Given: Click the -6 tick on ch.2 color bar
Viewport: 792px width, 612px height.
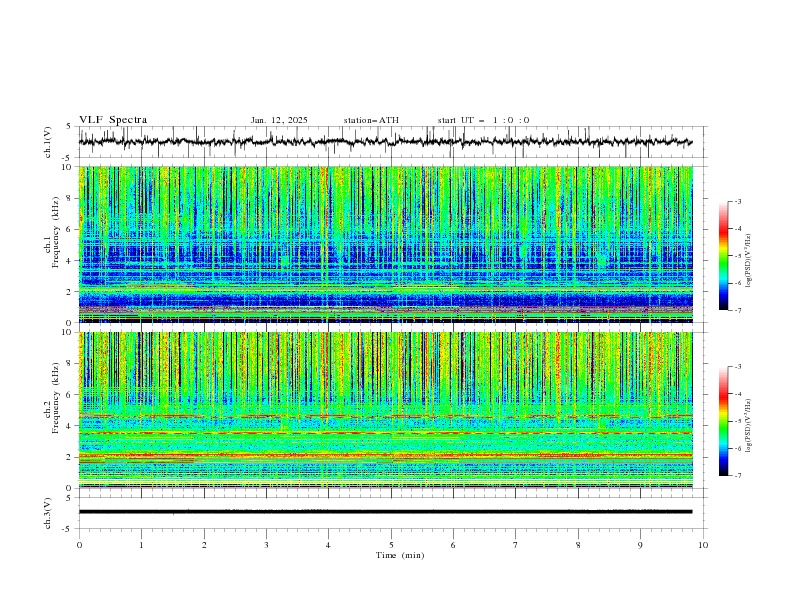Looking at the screenshot, I should click(737, 448).
